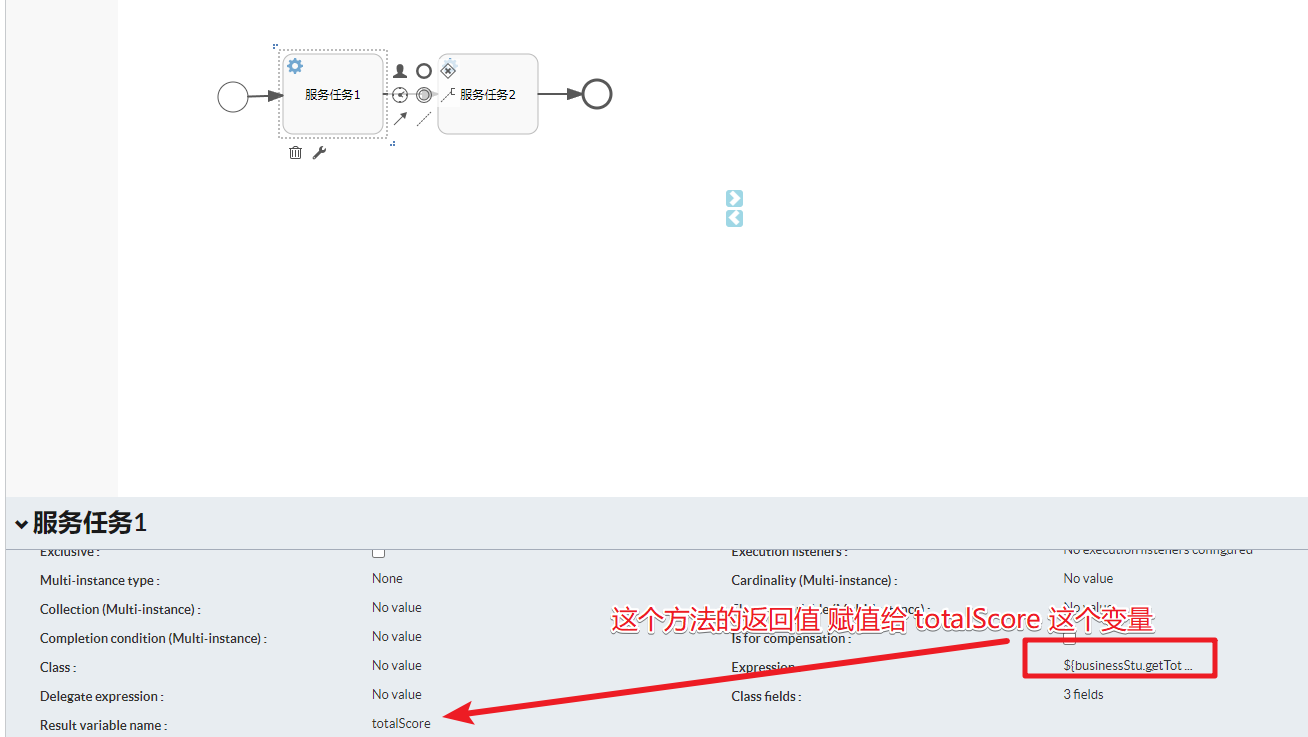Toggle the Is for compensation checkbox
Viewport: 1308px width, 737px height.
click(x=1070, y=638)
